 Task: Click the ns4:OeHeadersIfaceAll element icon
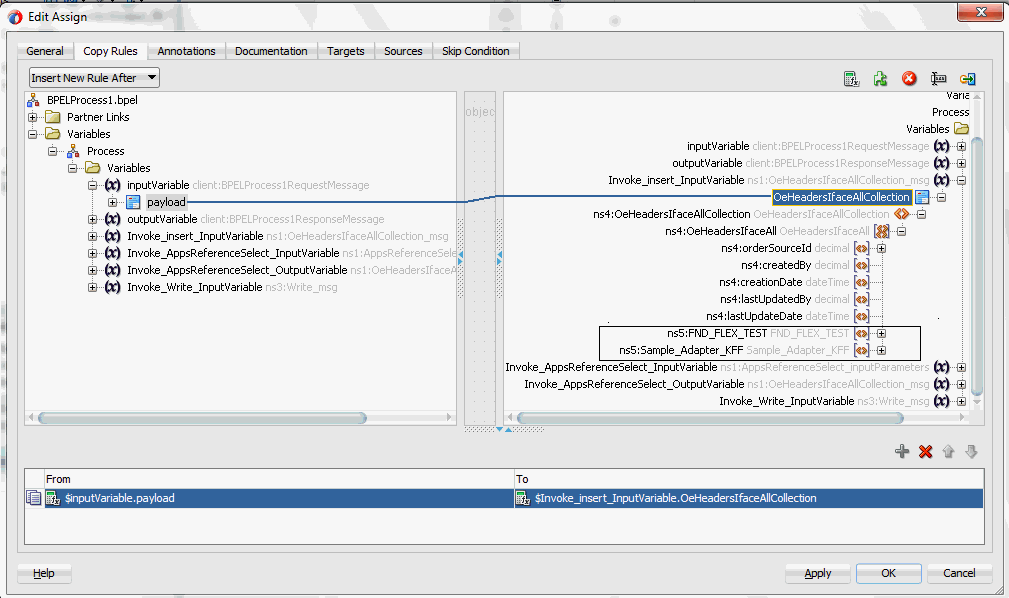pos(882,231)
